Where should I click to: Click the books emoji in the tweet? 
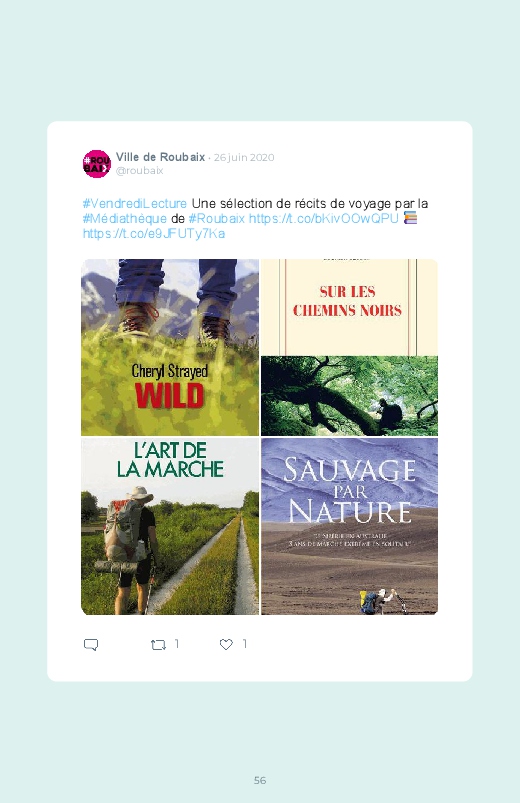point(410,218)
